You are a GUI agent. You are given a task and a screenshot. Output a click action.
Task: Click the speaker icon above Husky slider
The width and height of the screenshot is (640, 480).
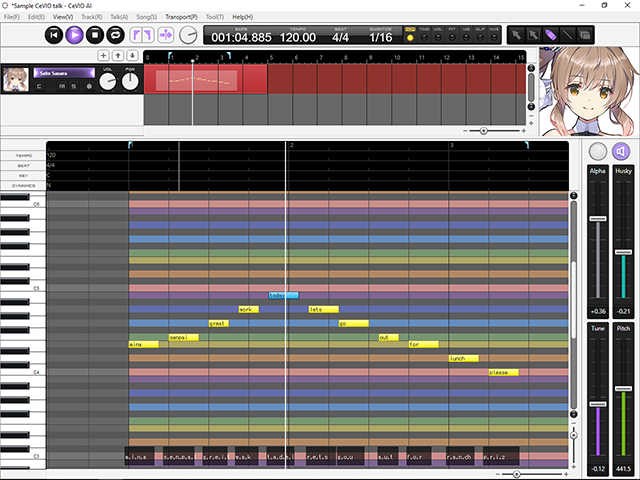[x=622, y=151]
